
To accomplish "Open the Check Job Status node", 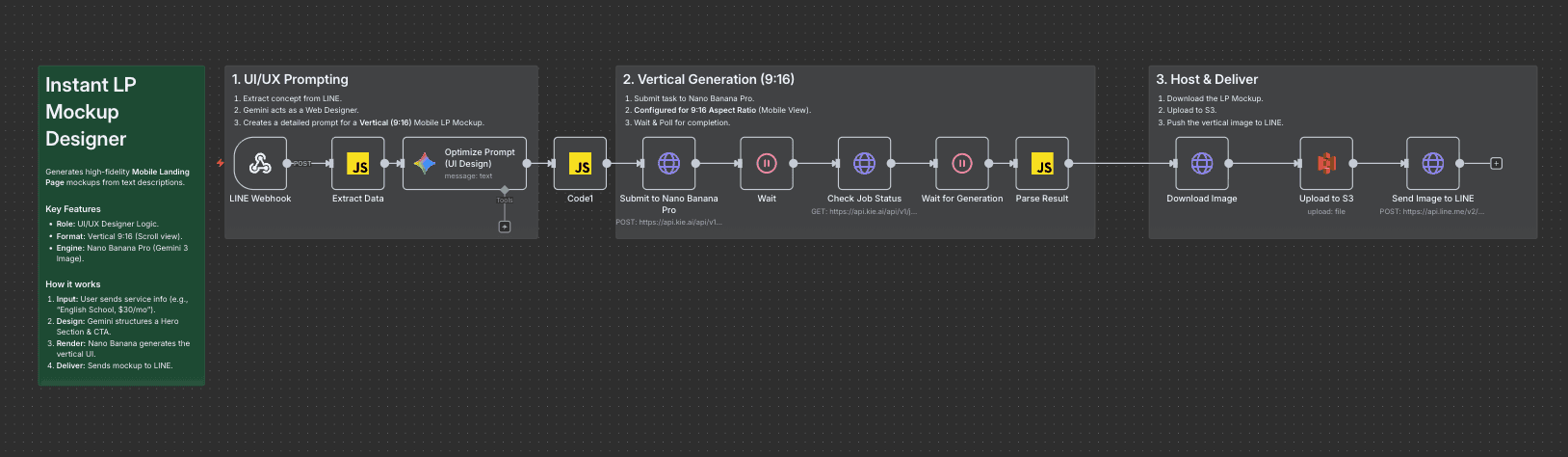I will click(x=864, y=164).
